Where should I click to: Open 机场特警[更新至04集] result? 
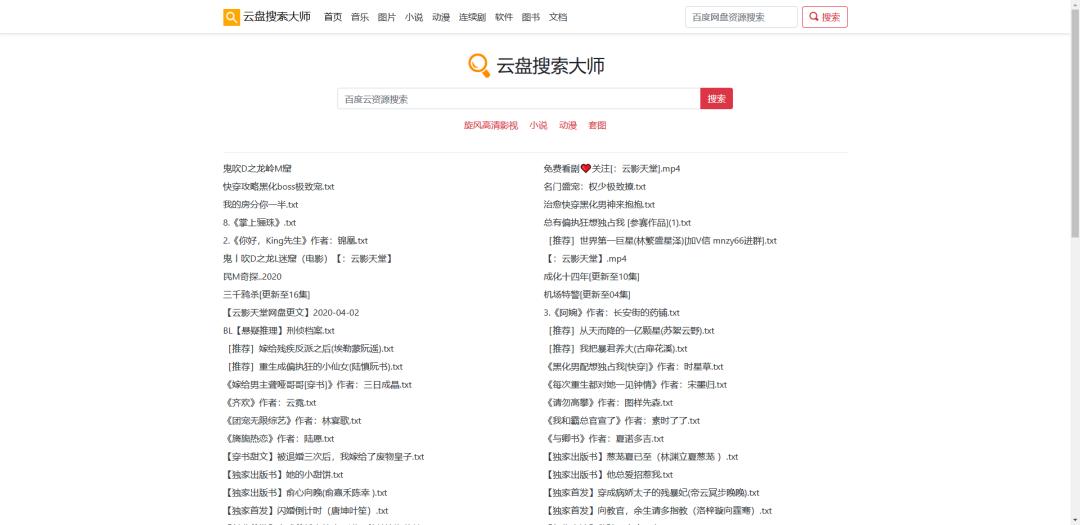click(x=587, y=294)
